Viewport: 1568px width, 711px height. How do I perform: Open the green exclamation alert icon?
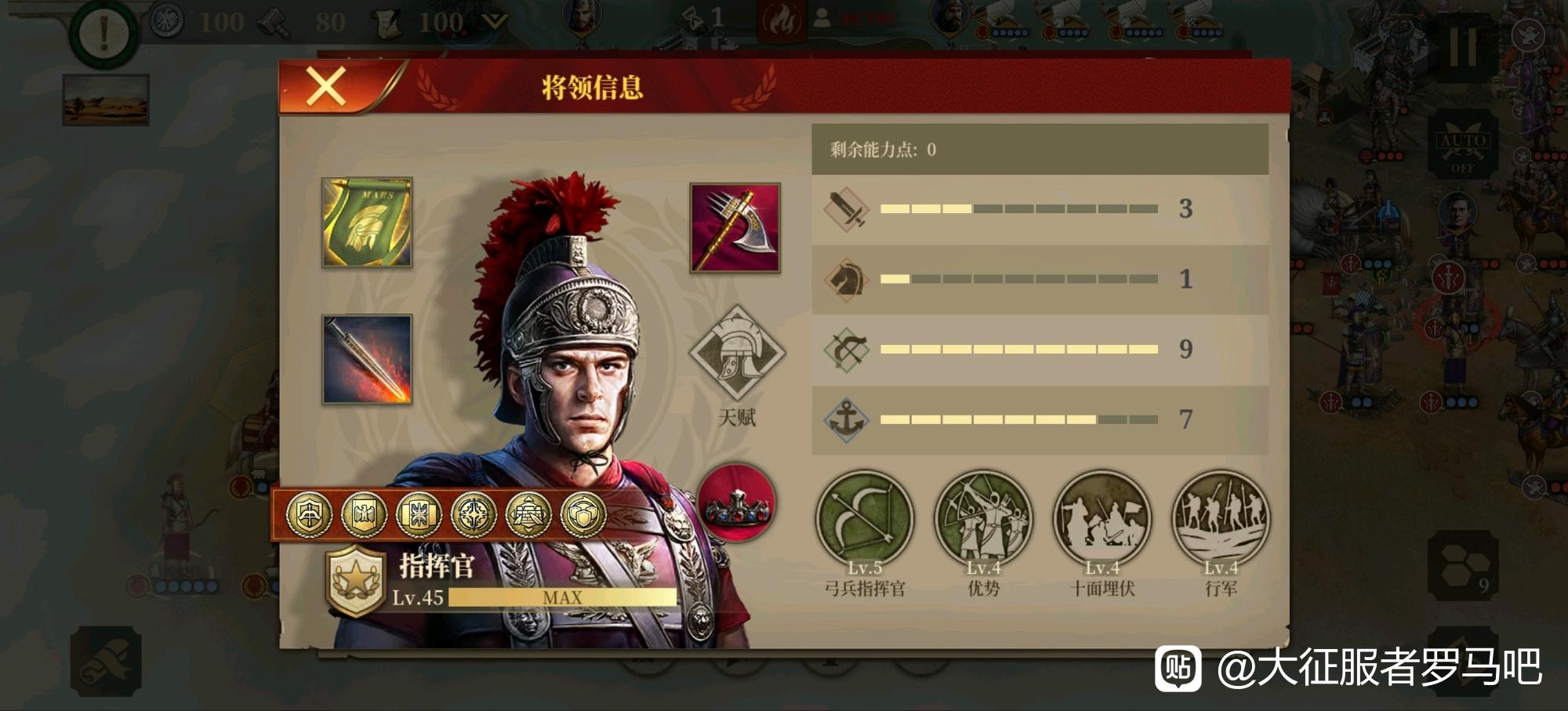[103, 32]
